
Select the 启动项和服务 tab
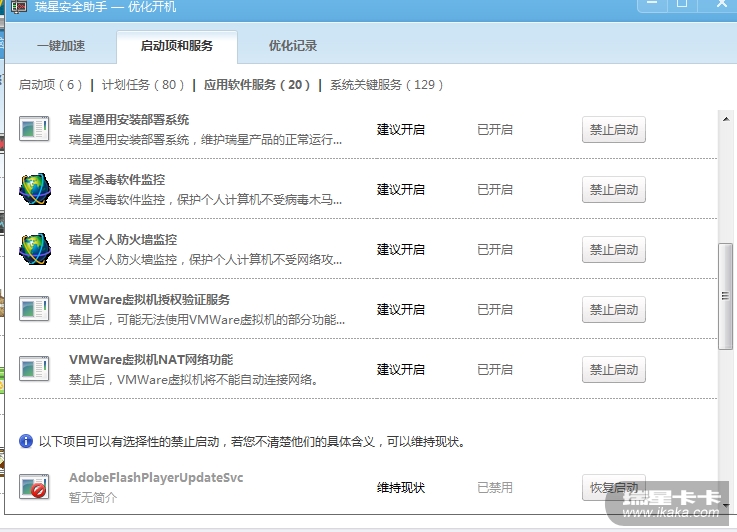177,46
